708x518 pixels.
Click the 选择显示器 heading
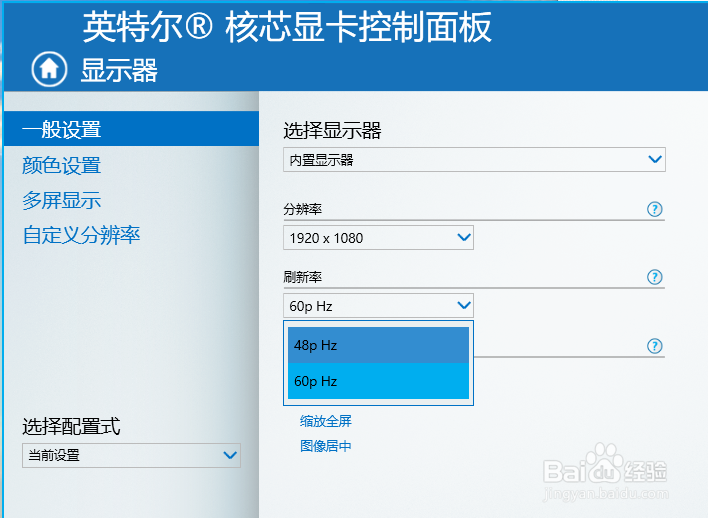point(332,131)
